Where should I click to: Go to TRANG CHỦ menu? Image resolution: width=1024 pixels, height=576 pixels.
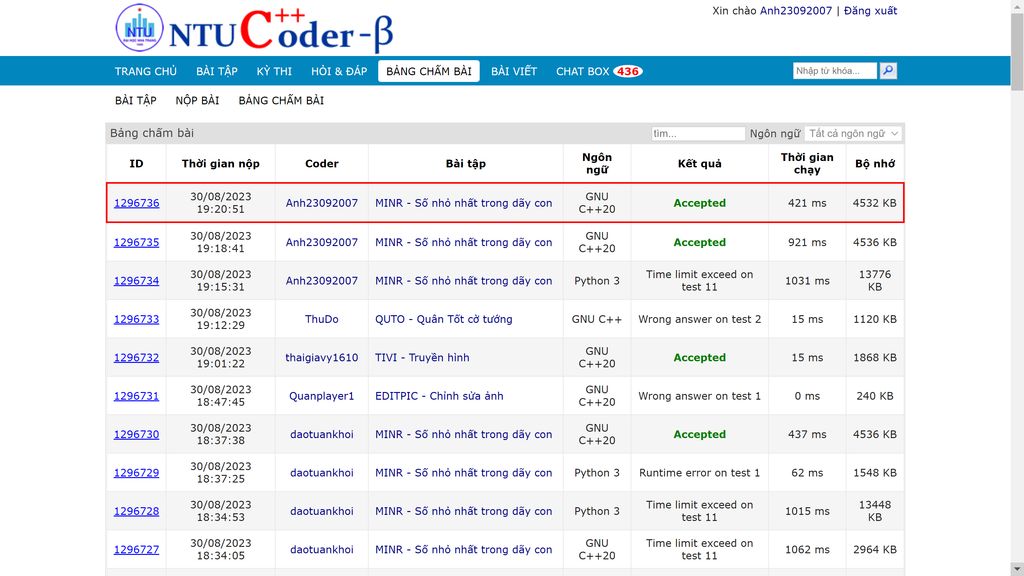[x=146, y=71]
